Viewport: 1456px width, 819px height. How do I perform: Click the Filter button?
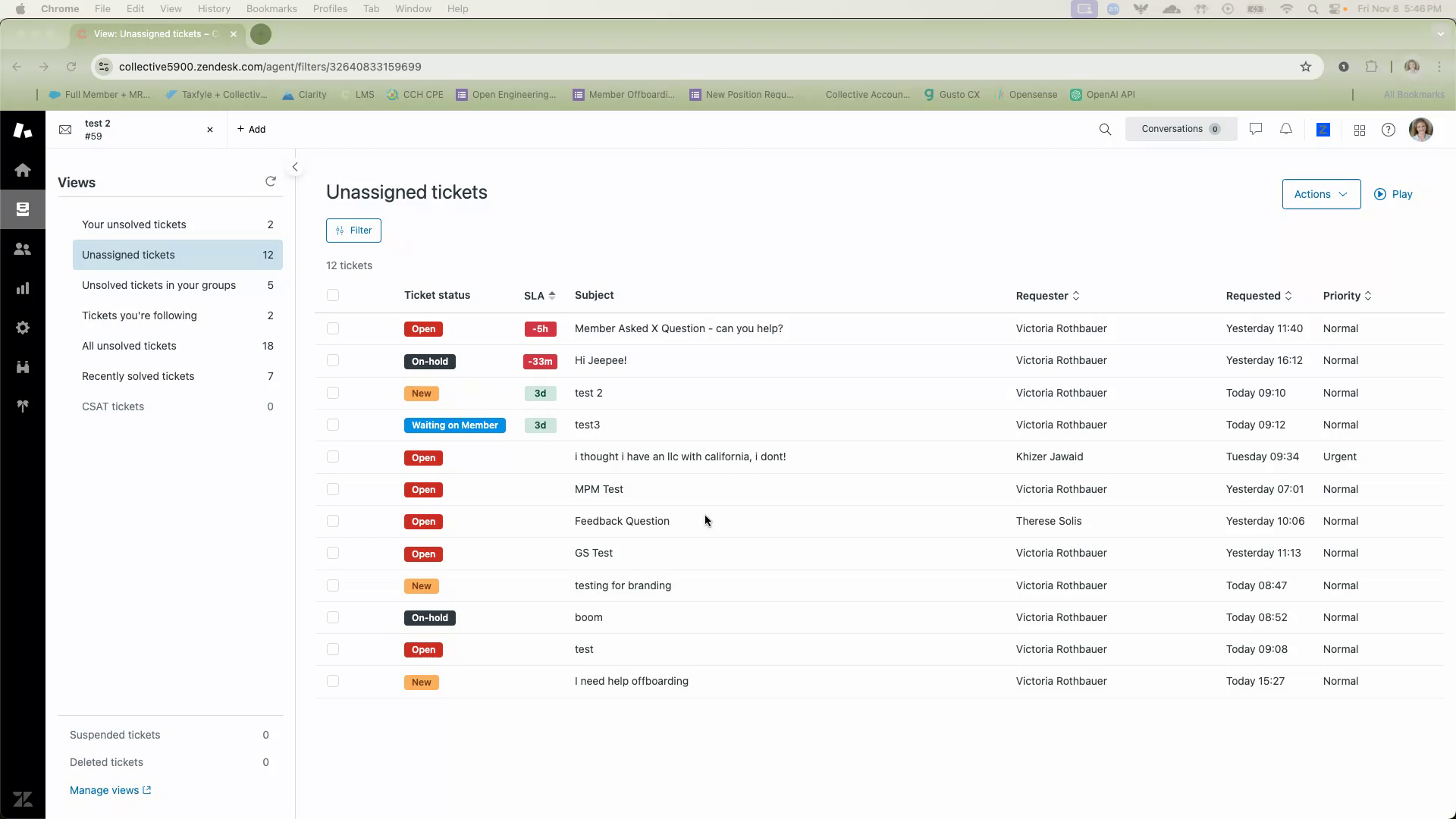click(353, 231)
